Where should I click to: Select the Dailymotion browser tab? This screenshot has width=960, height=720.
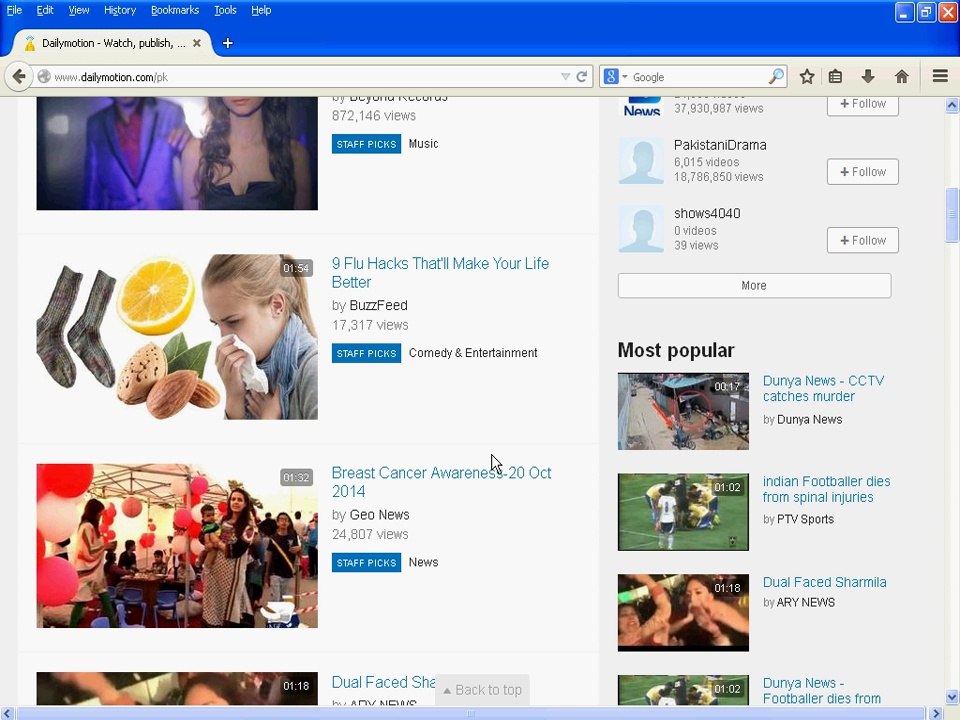click(x=112, y=43)
